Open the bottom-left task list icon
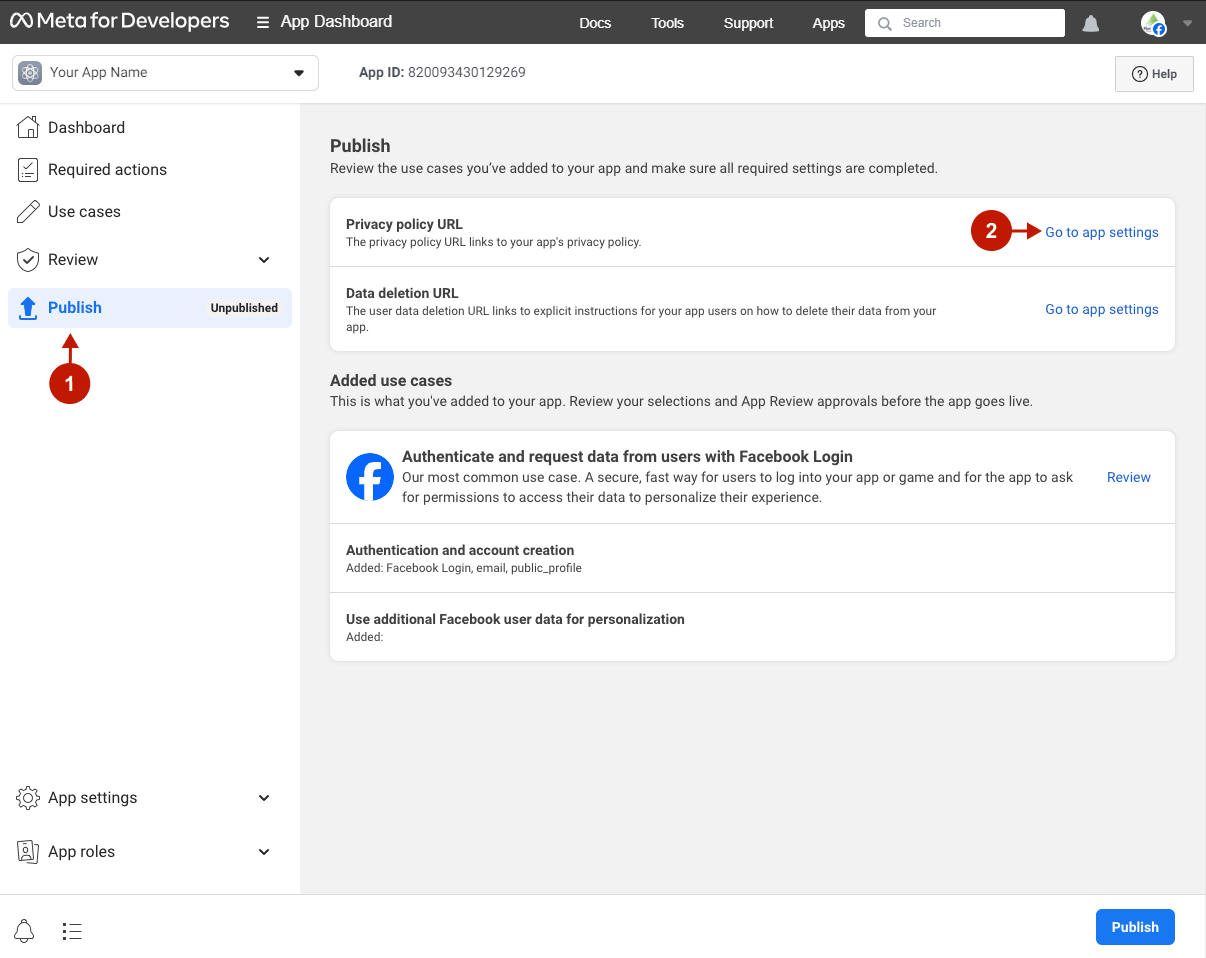 (72, 931)
